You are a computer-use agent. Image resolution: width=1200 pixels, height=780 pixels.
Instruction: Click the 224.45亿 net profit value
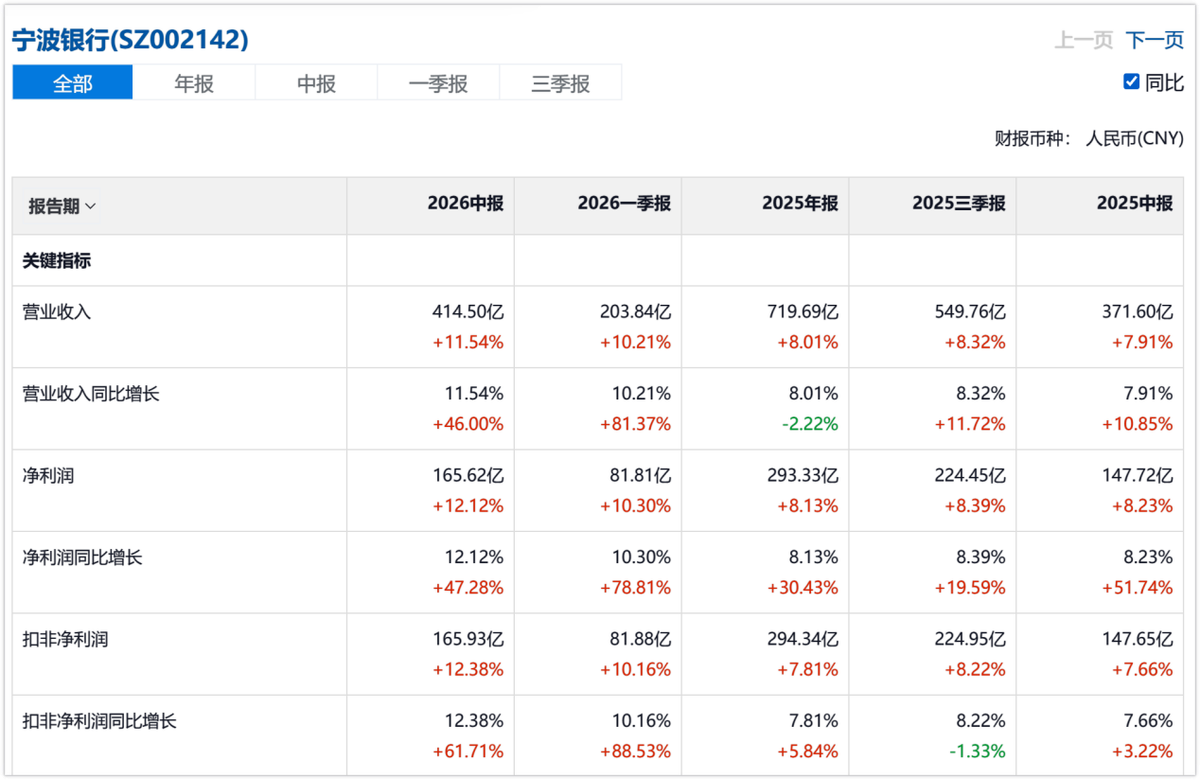click(970, 476)
